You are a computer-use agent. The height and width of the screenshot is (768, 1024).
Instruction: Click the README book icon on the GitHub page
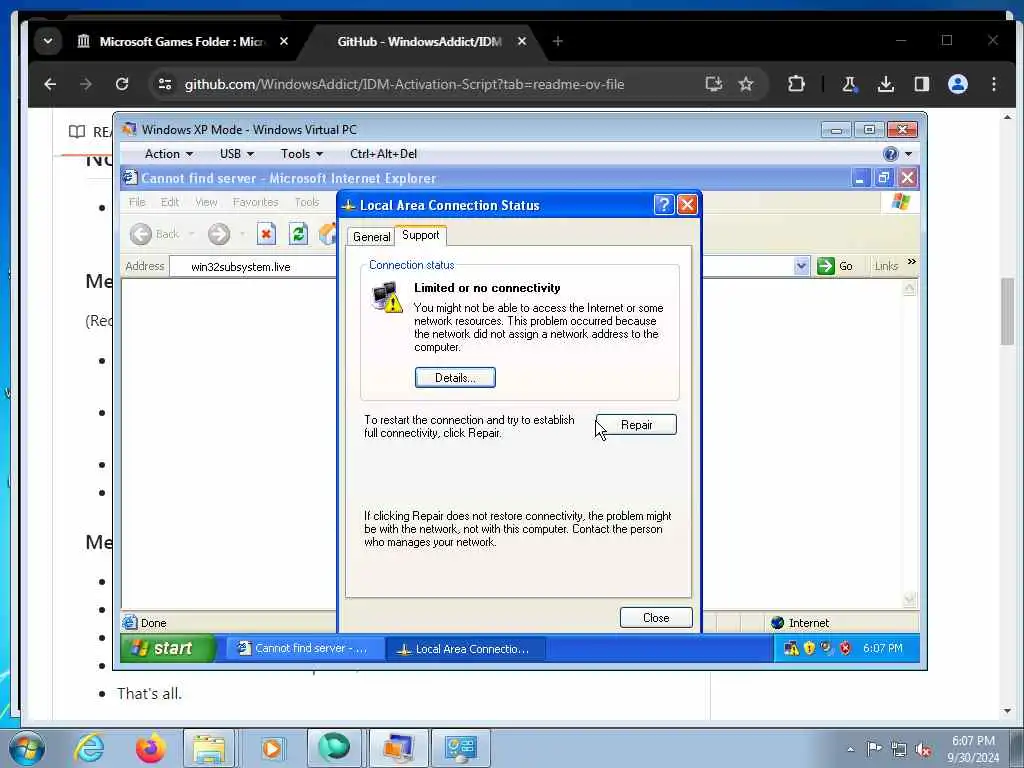pos(77,131)
